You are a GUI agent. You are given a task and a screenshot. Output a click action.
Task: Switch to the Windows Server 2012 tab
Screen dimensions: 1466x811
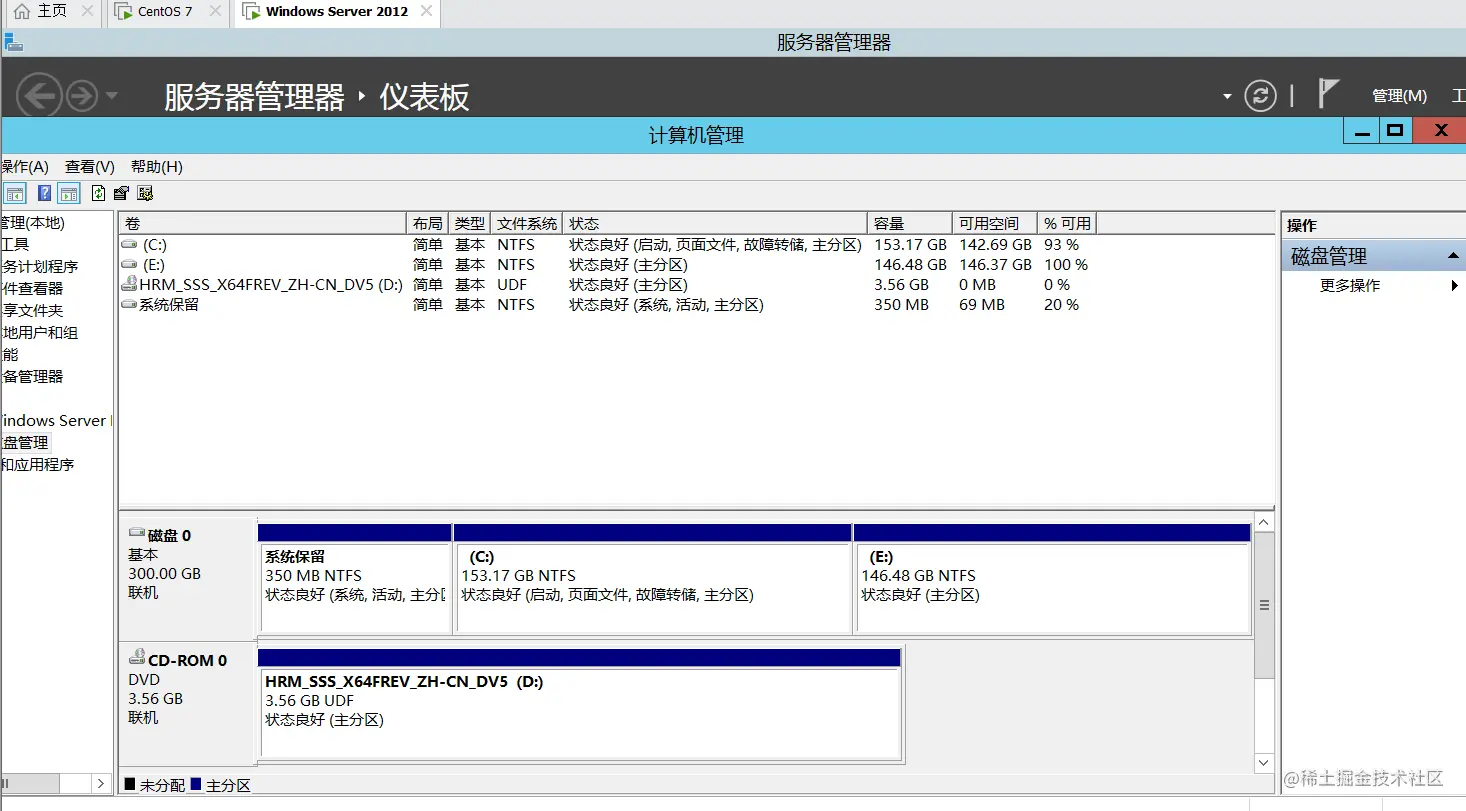click(337, 12)
